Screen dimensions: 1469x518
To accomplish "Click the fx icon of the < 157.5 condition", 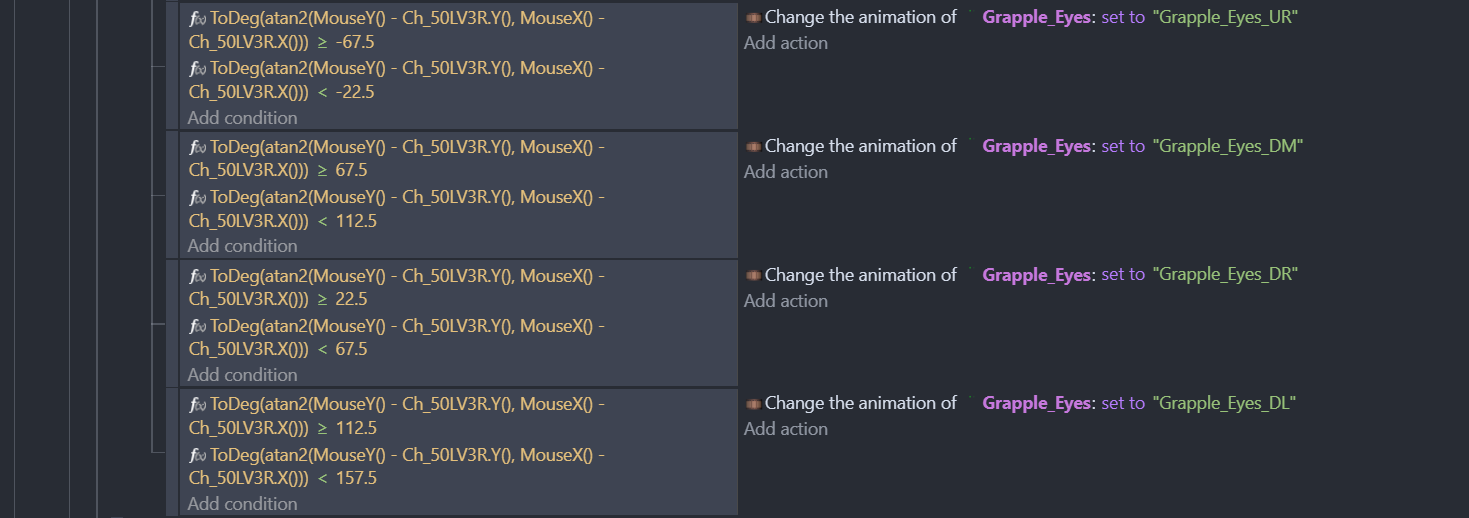I will 198,456.
